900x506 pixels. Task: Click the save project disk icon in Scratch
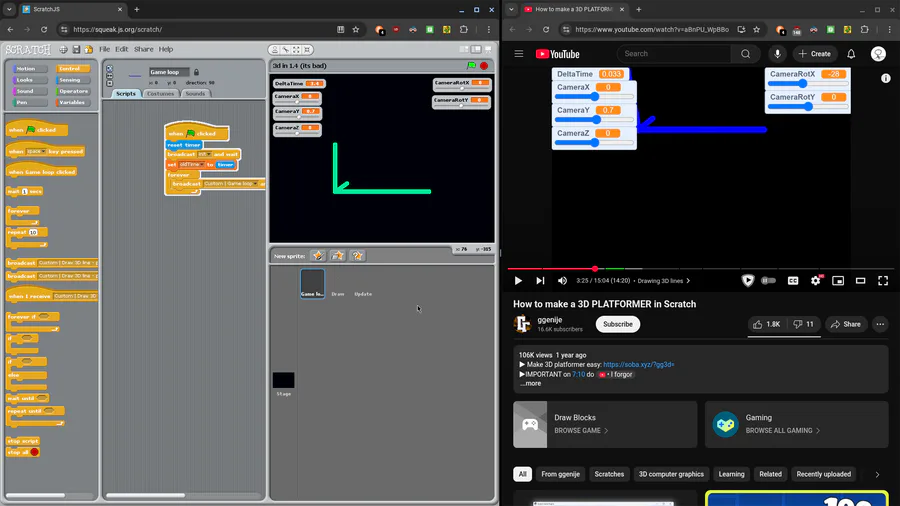(x=76, y=49)
